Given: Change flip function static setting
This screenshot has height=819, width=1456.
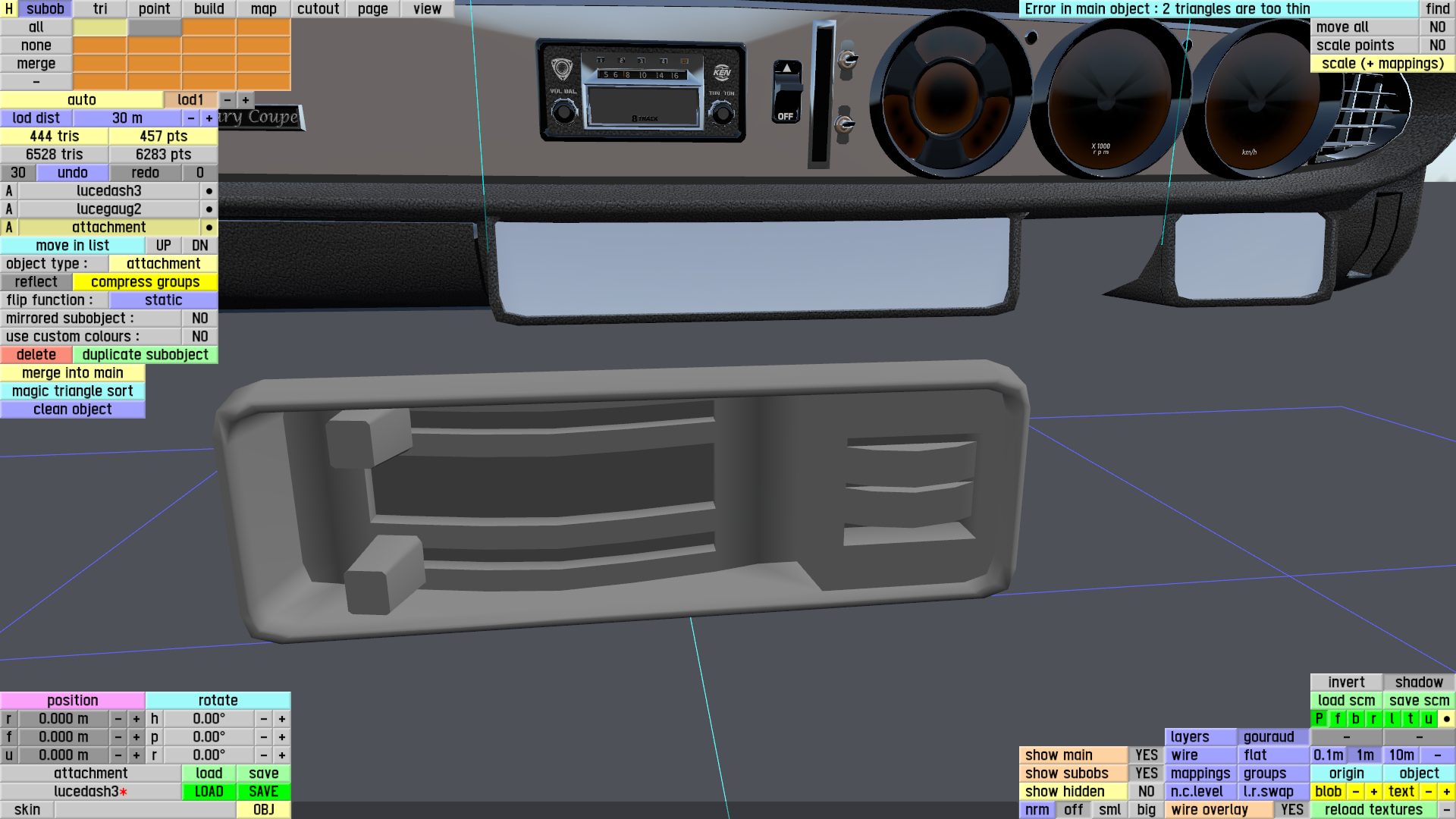Looking at the screenshot, I should [x=163, y=300].
